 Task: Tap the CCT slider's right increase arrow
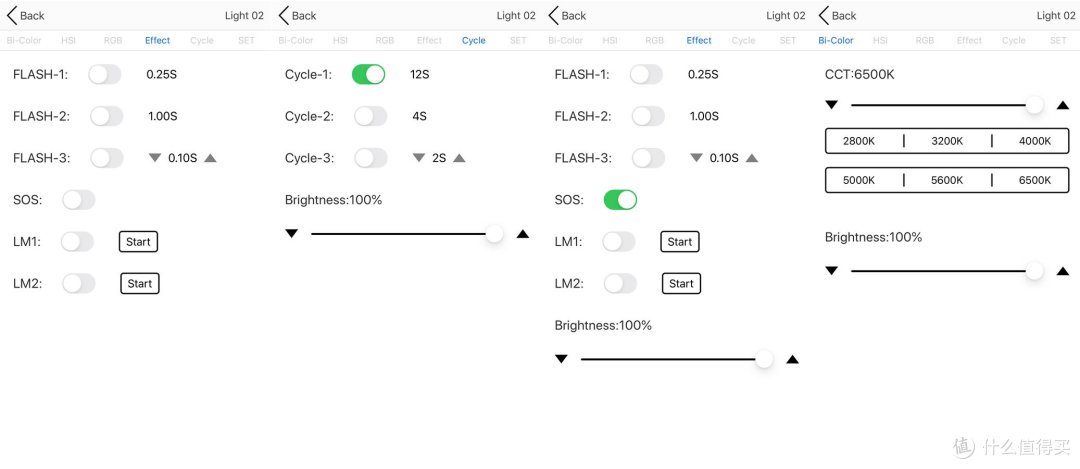click(1063, 105)
